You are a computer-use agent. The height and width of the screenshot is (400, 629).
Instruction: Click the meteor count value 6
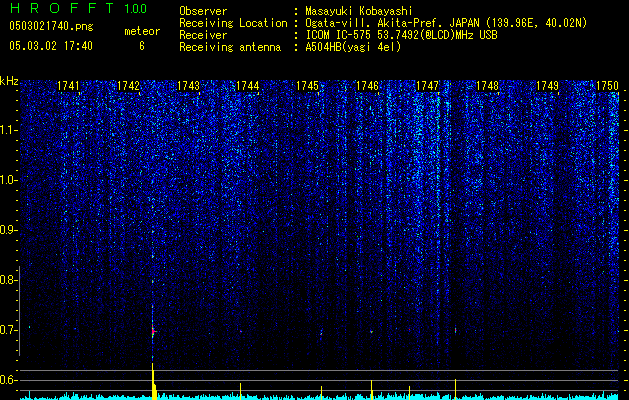142,46
